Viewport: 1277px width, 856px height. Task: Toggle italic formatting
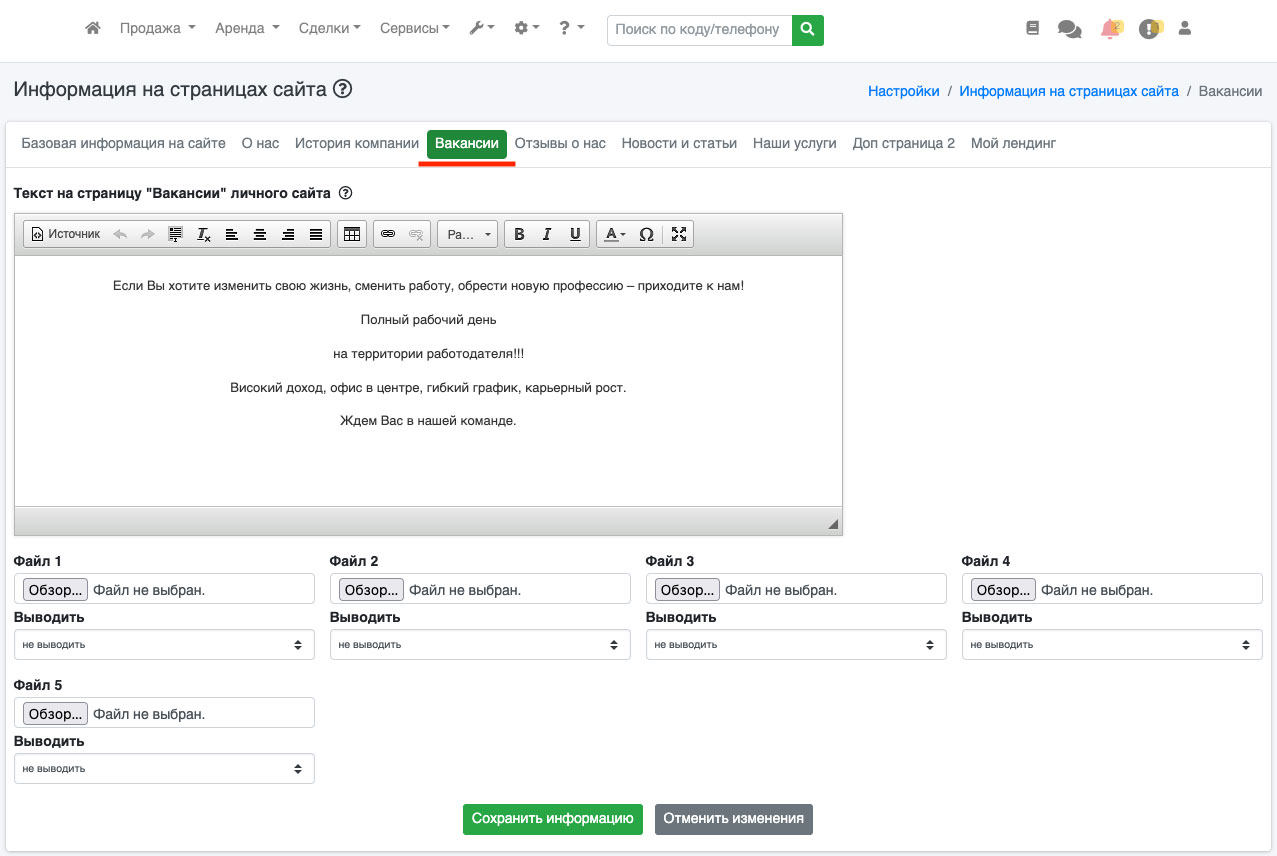547,234
